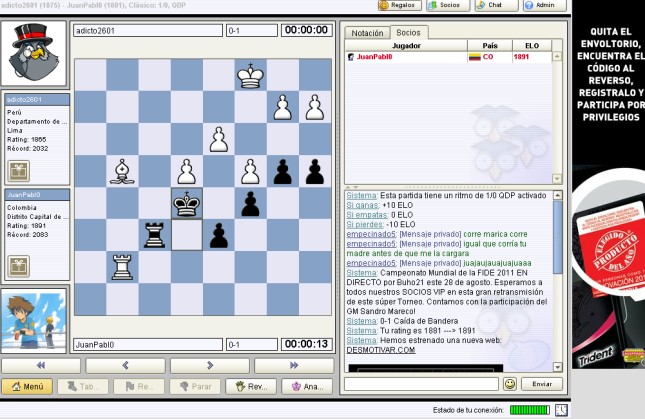Select the Socios tab
Viewport: 645px width, 419px height.
[x=409, y=33]
